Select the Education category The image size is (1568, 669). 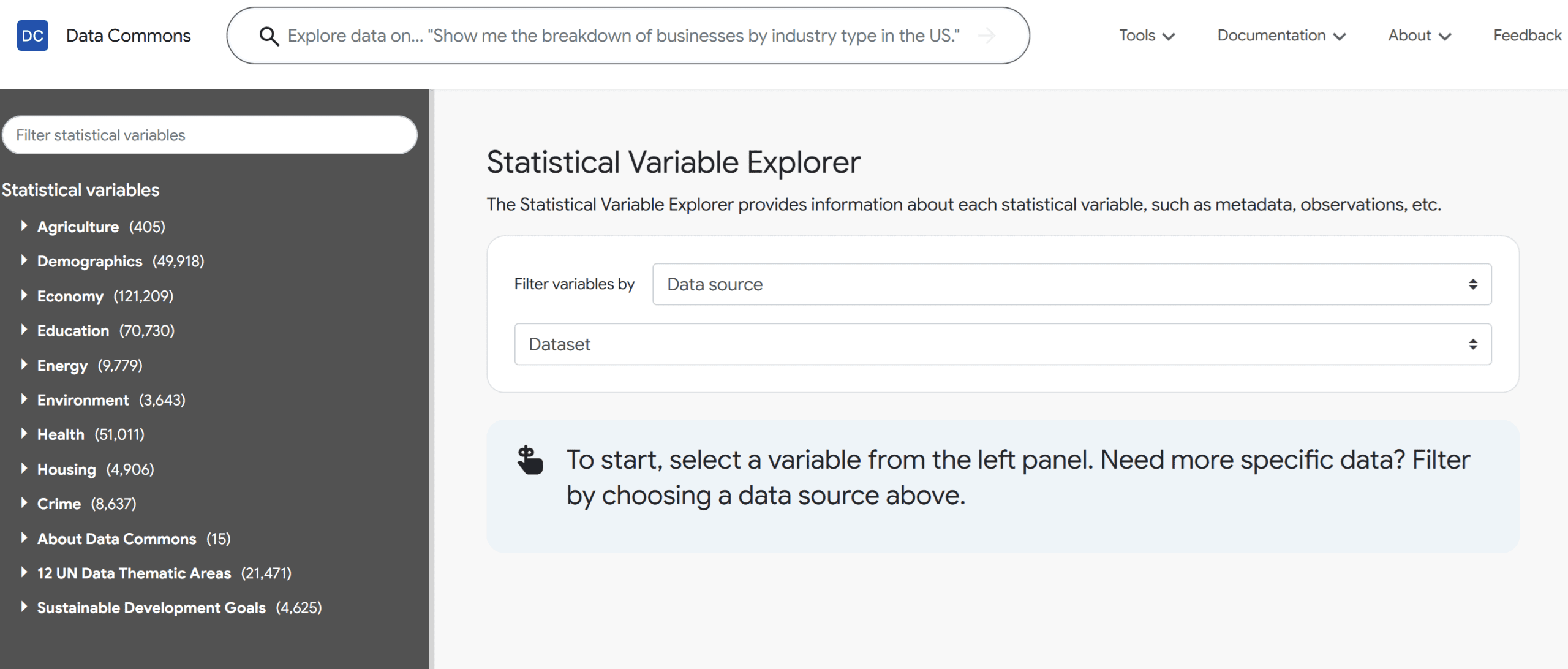[73, 330]
